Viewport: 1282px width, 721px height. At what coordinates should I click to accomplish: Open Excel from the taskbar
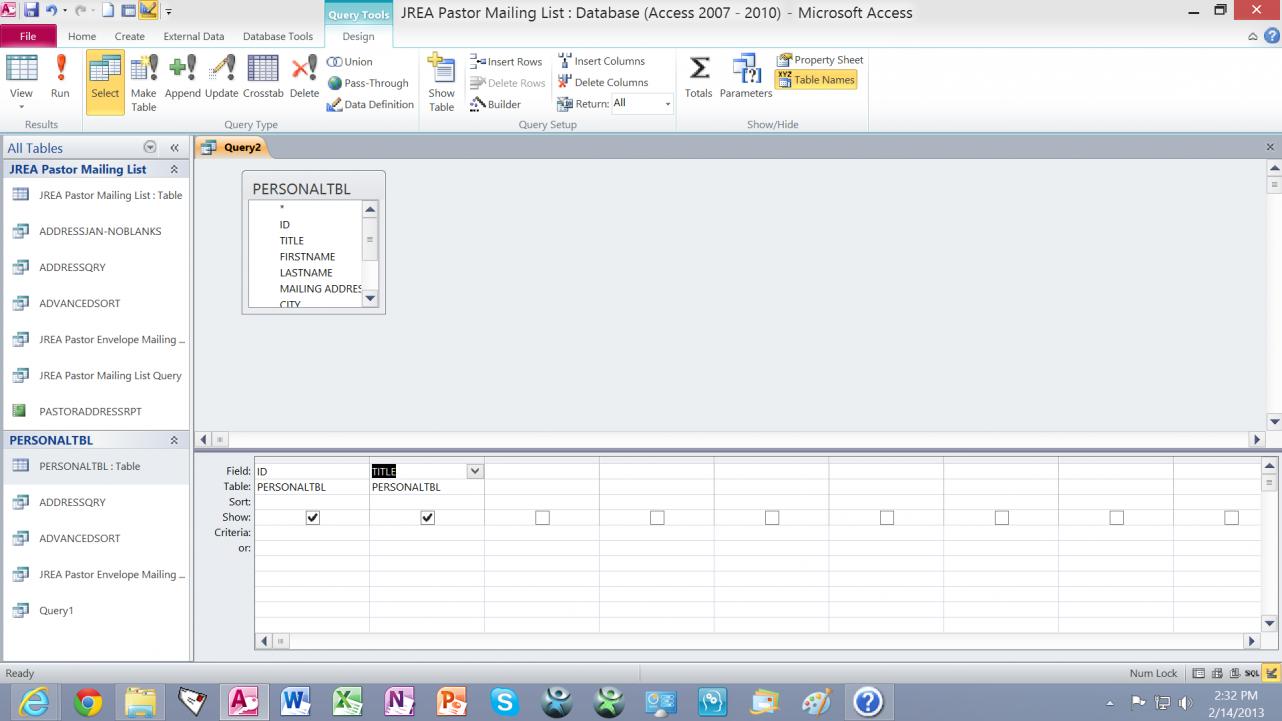pyautogui.click(x=348, y=701)
